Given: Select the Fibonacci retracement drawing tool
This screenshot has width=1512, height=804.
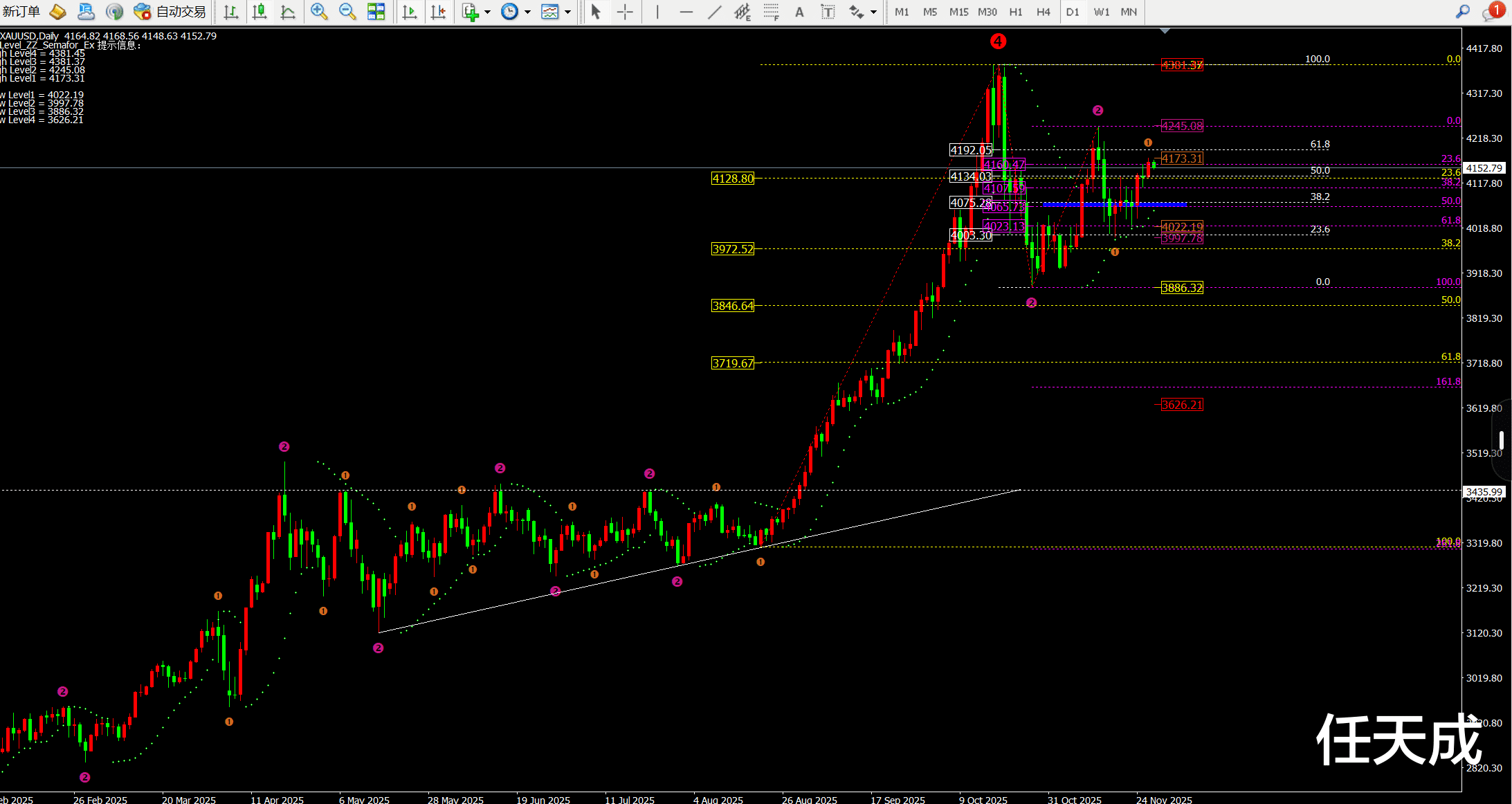Looking at the screenshot, I should pos(771,12).
